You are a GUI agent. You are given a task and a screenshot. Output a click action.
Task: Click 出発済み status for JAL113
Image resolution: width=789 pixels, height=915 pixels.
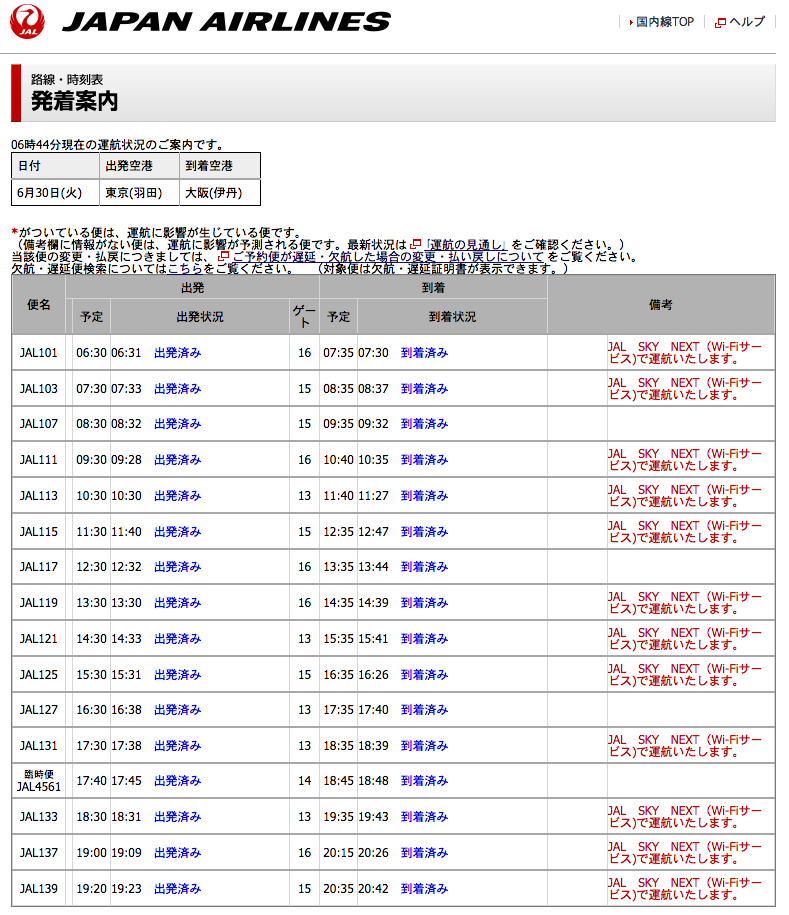tap(177, 496)
